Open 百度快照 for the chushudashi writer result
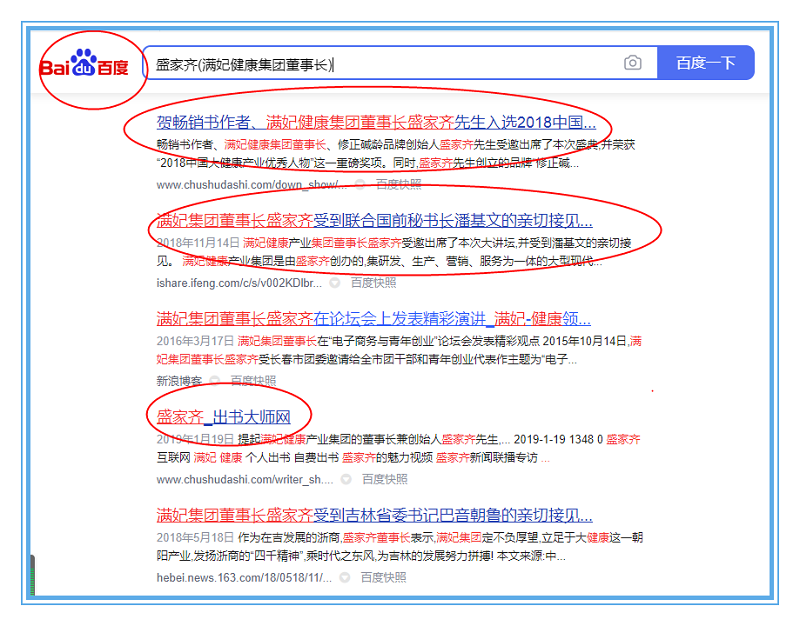800x626 pixels. (x=382, y=479)
